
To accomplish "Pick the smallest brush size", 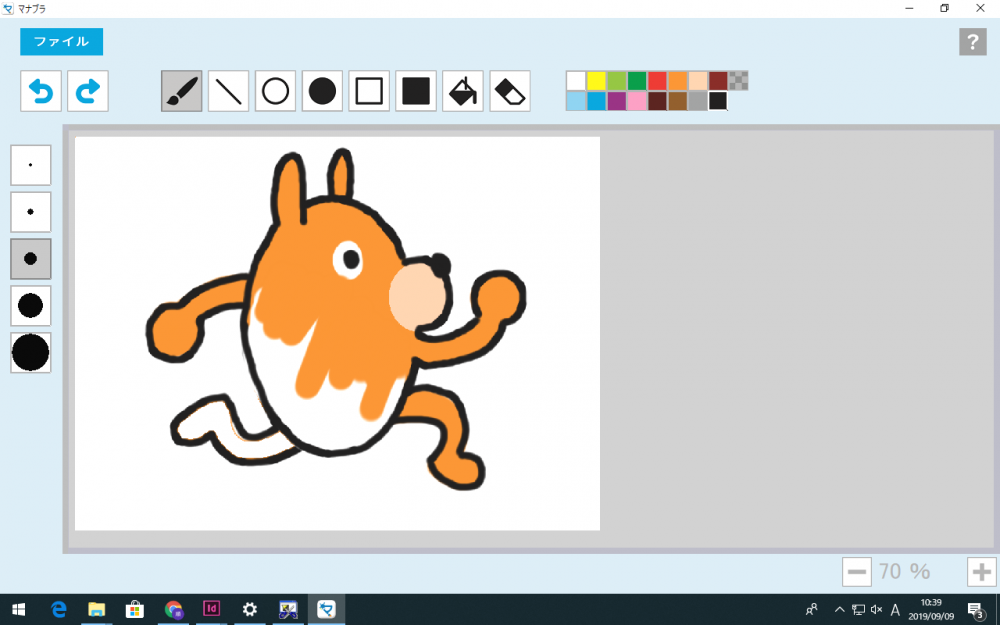I will [x=31, y=165].
